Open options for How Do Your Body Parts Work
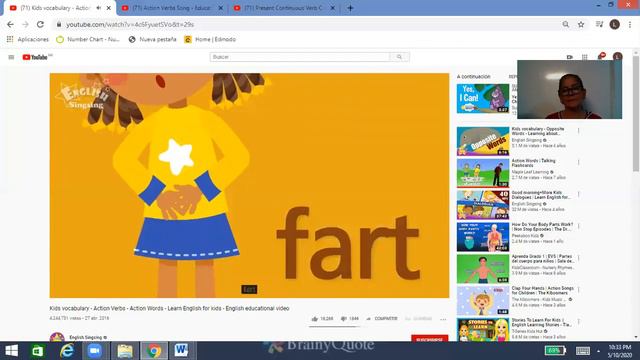Viewport: 640px width, 360px height. [x=578, y=226]
